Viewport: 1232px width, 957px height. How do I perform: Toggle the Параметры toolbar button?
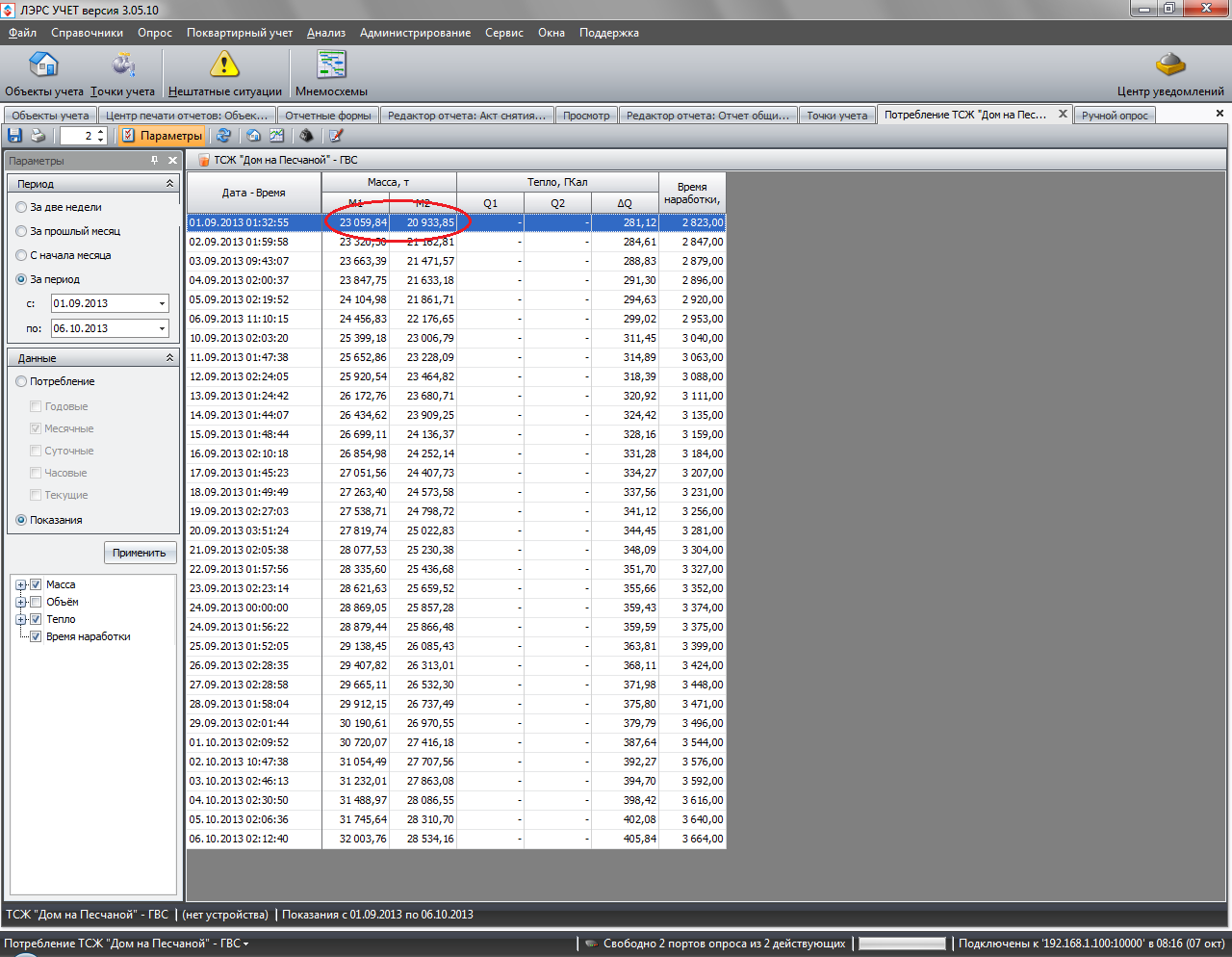tap(162, 136)
